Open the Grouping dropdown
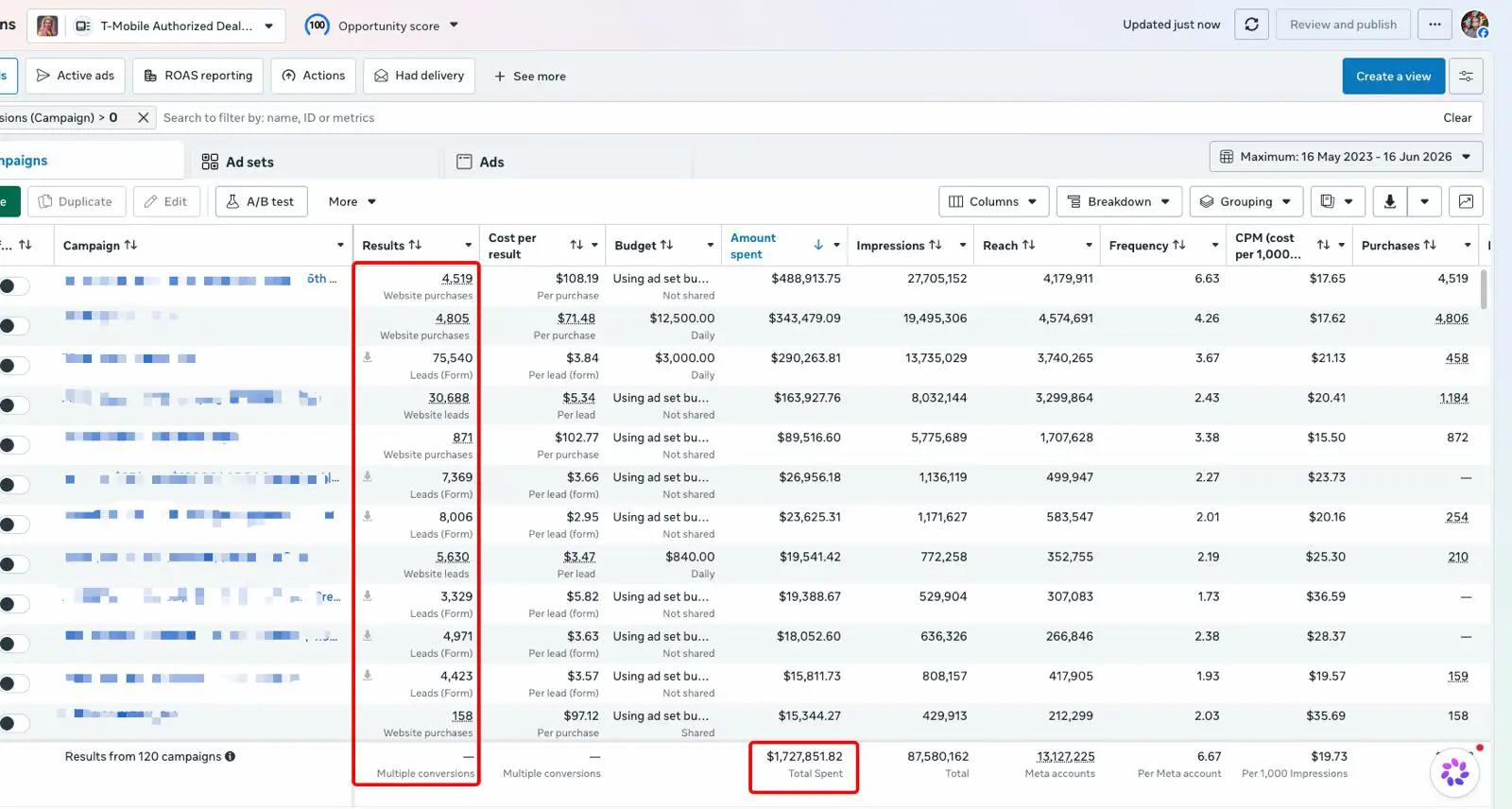This screenshot has width=1512, height=809. 1246,201
